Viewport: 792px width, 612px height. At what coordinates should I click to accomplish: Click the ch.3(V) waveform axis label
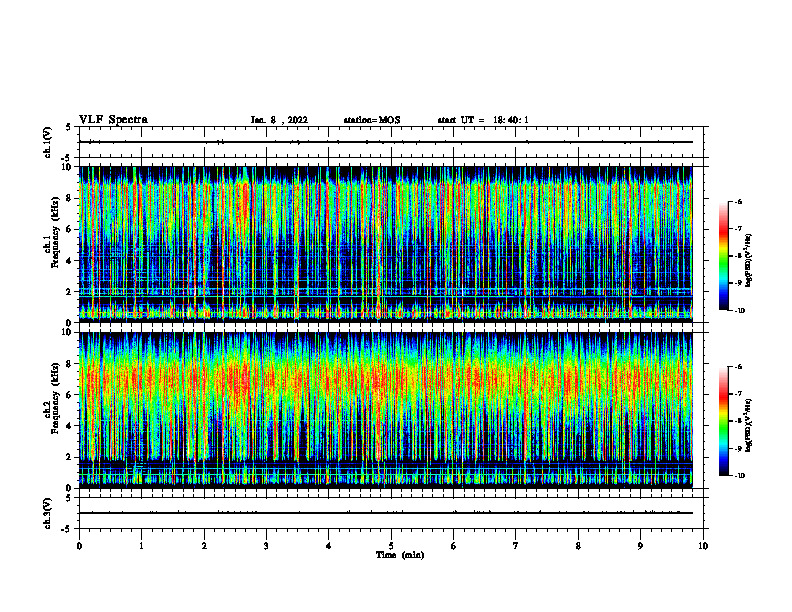(48, 513)
